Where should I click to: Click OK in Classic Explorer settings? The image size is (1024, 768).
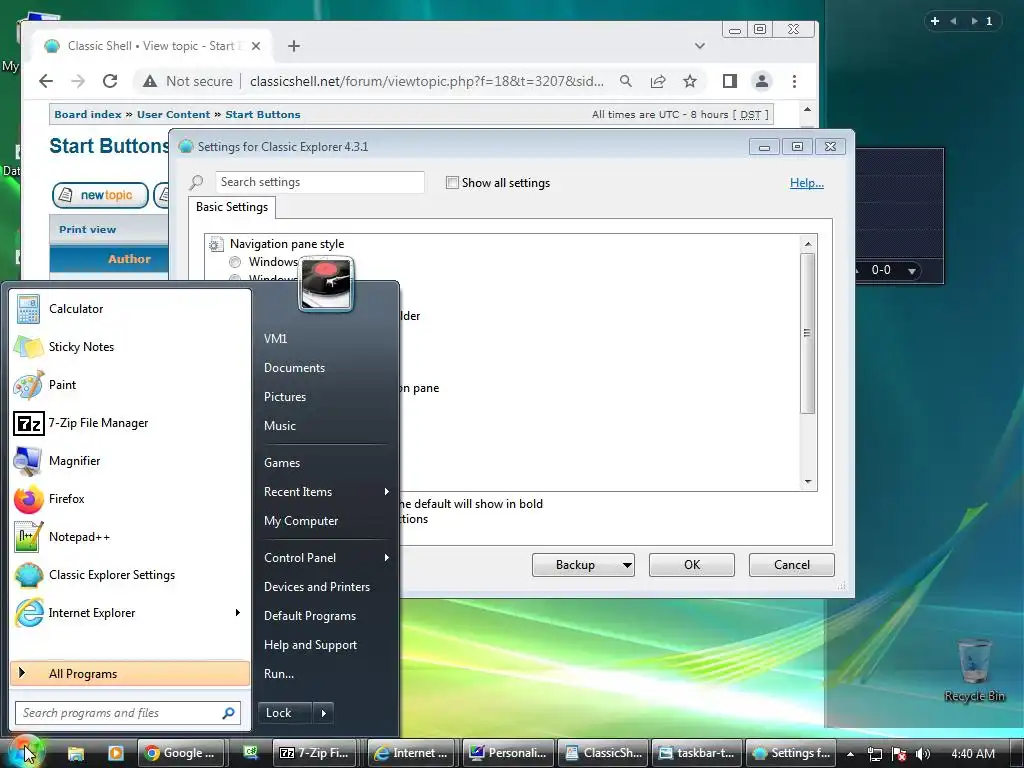coord(692,565)
